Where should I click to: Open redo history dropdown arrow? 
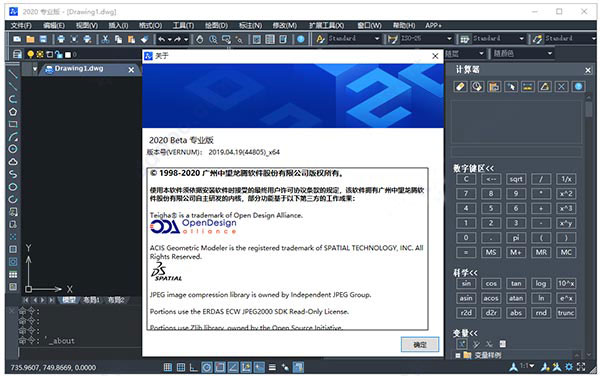tap(186, 39)
